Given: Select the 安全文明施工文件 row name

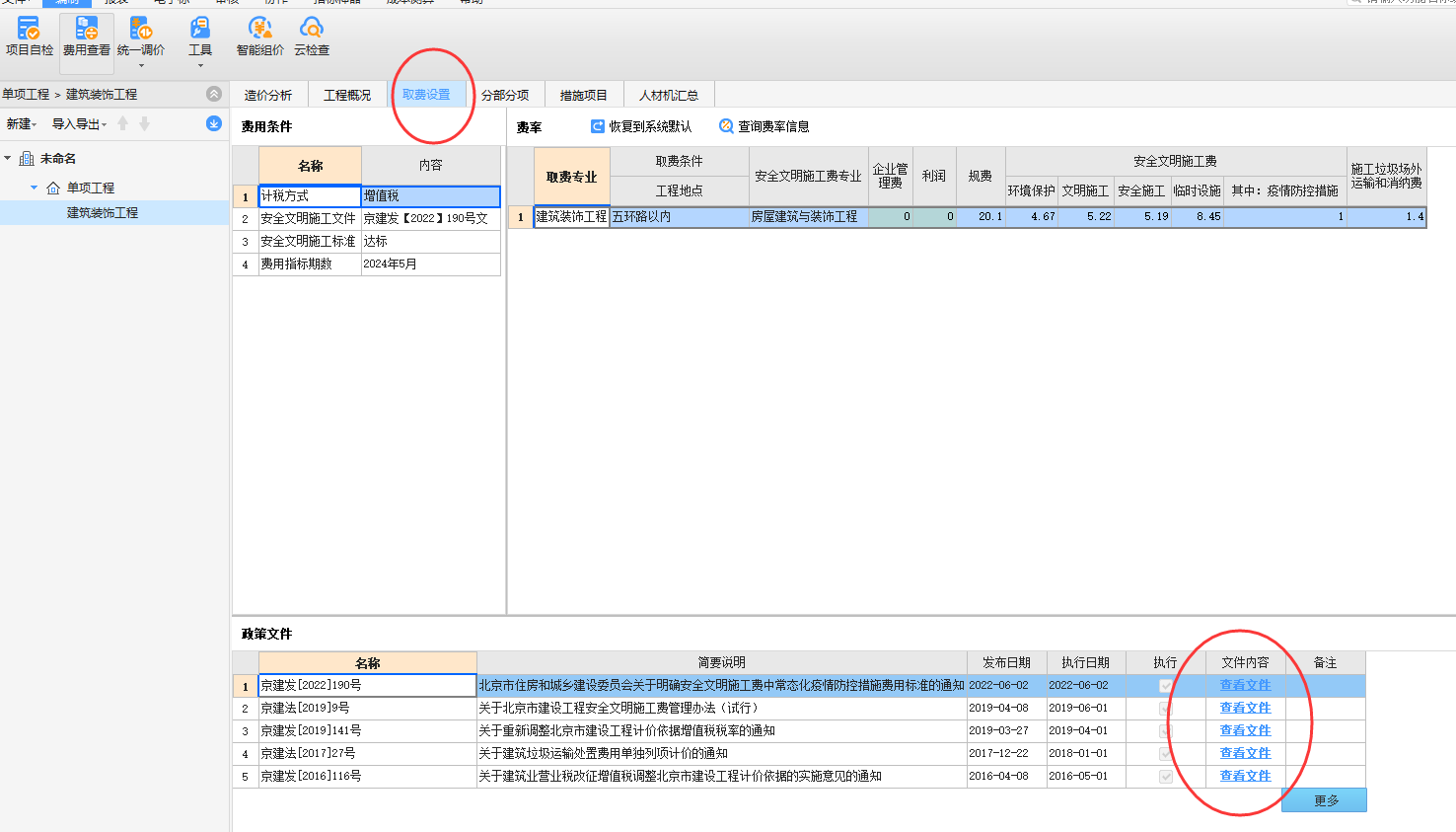Looking at the screenshot, I should (310, 219).
